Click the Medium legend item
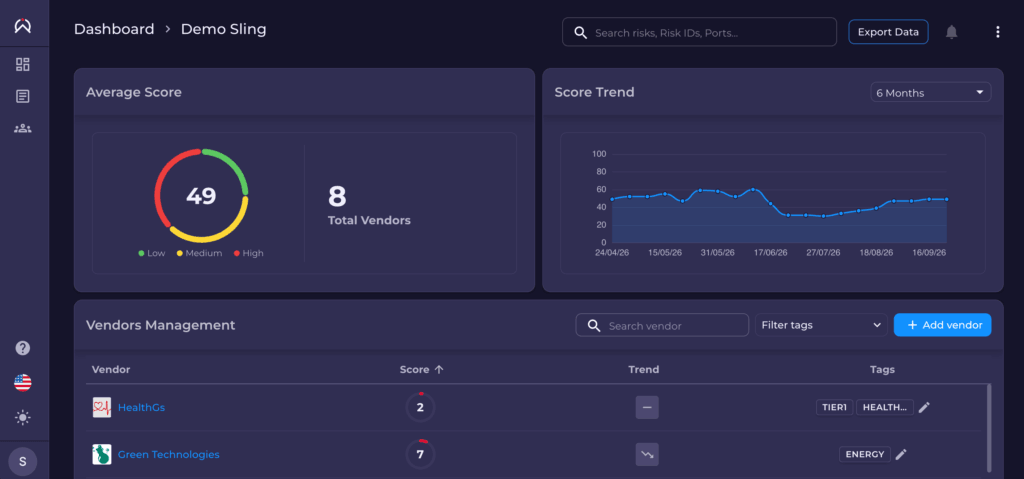1024x479 pixels. (x=199, y=253)
